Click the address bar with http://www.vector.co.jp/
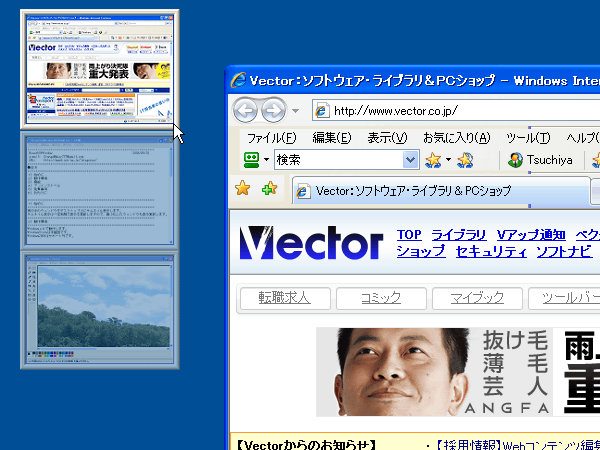The height and width of the screenshot is (450, 600). [x=456, y=111]
